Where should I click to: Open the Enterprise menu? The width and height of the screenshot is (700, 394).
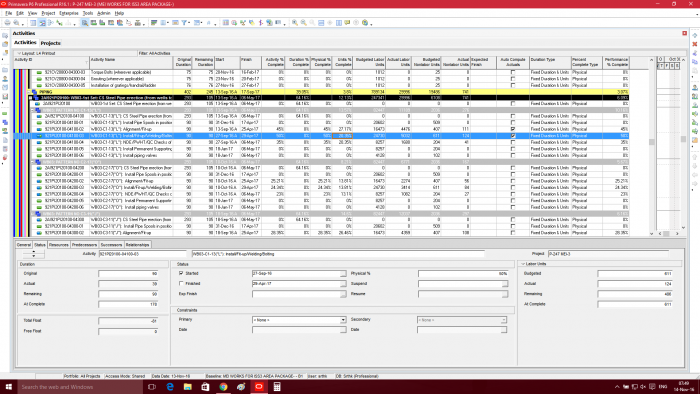pyautogui.click(x=69, y=13)
